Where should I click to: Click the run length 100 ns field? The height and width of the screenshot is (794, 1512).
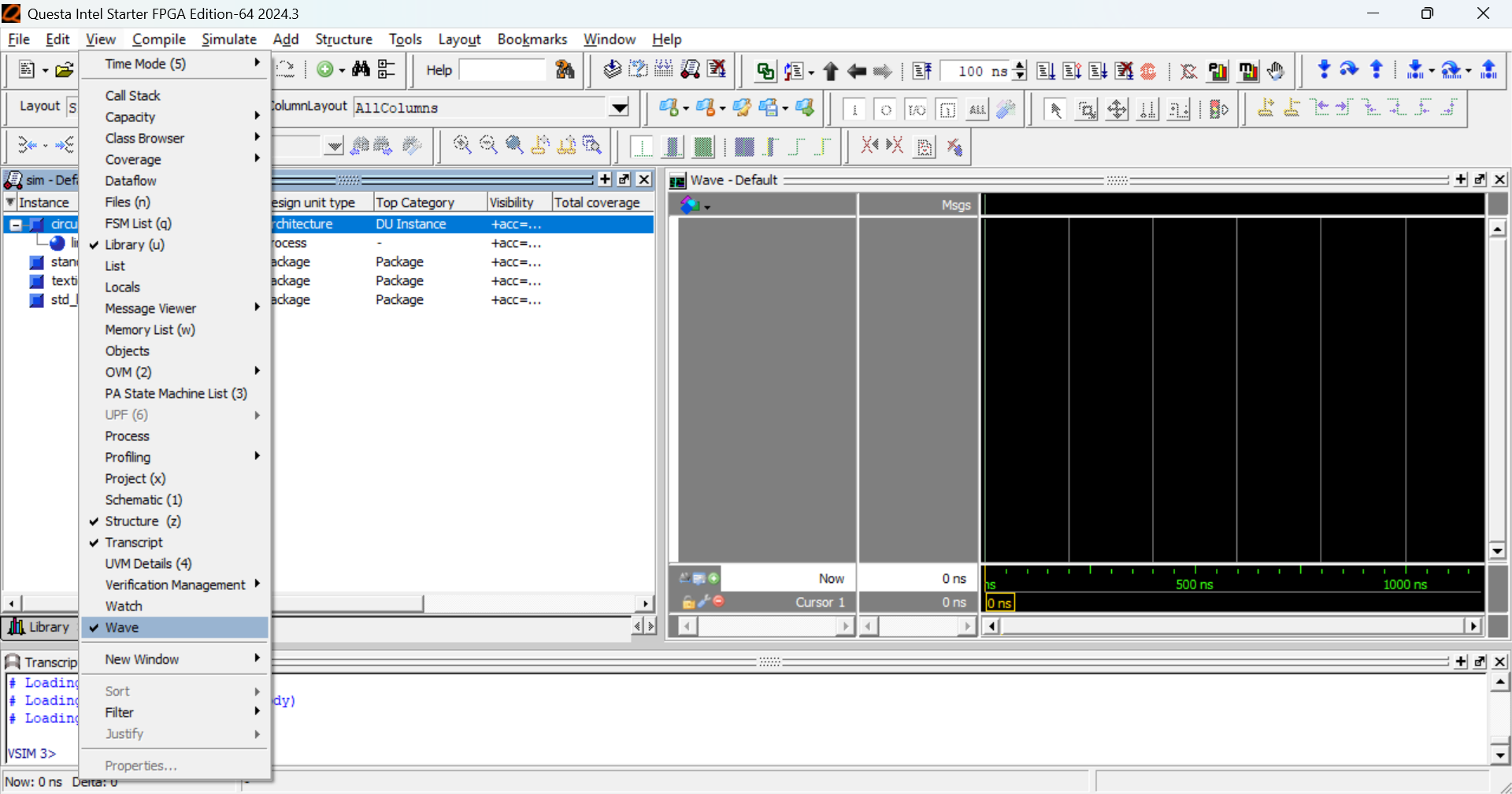(975, 72)
